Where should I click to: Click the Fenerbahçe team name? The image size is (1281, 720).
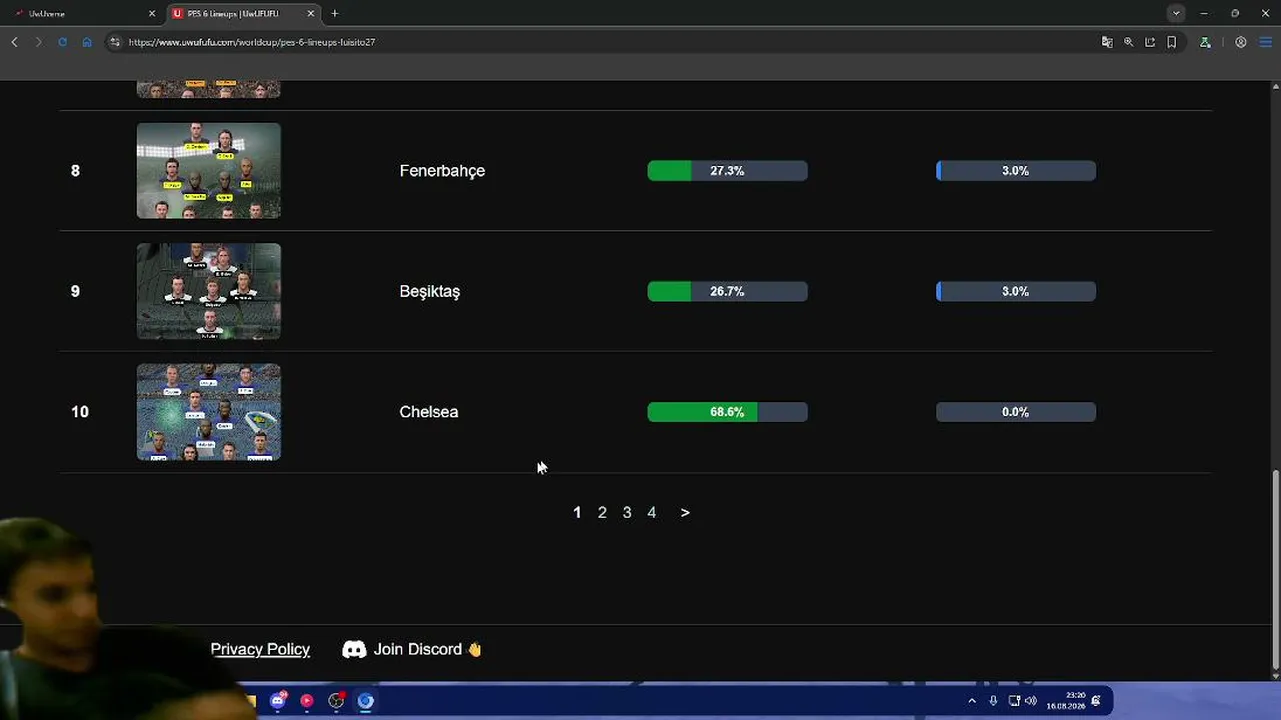tap(442, 171)
